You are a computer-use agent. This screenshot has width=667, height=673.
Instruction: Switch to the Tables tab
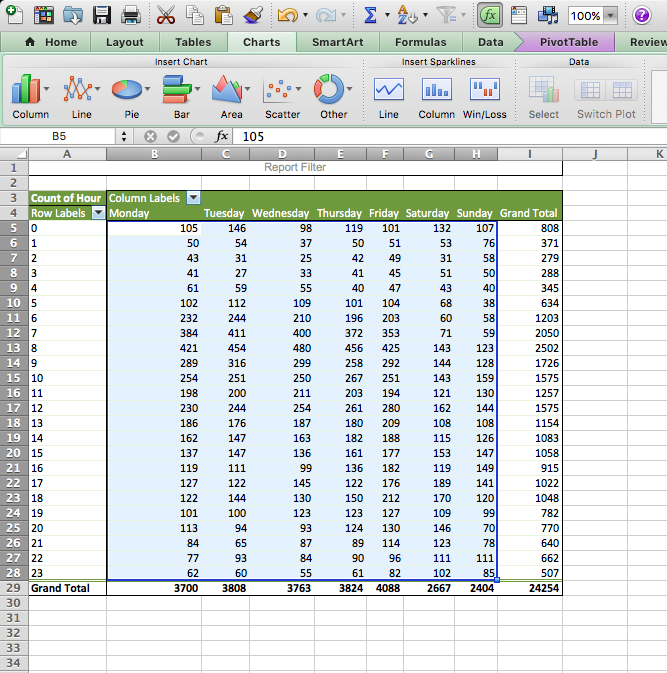click(193, 42)
